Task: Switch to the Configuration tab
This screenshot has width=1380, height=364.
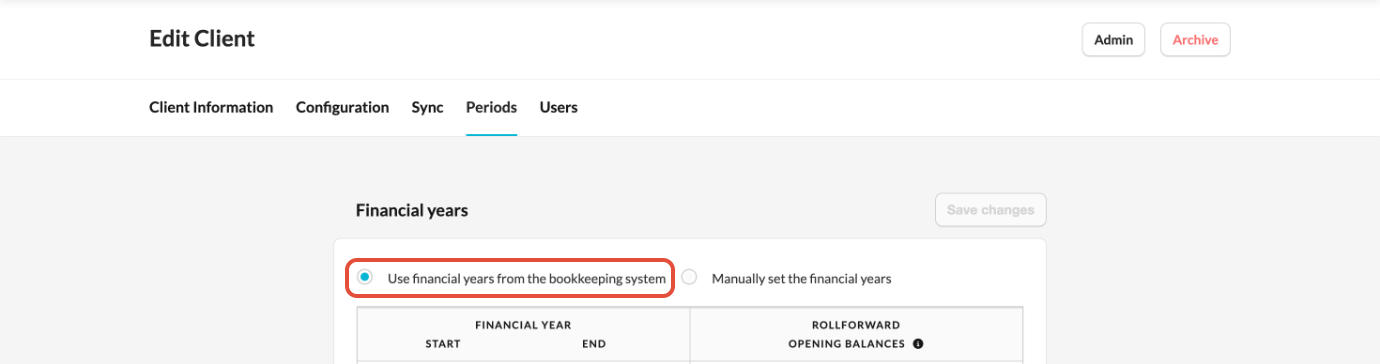Action: pos(342,107)
